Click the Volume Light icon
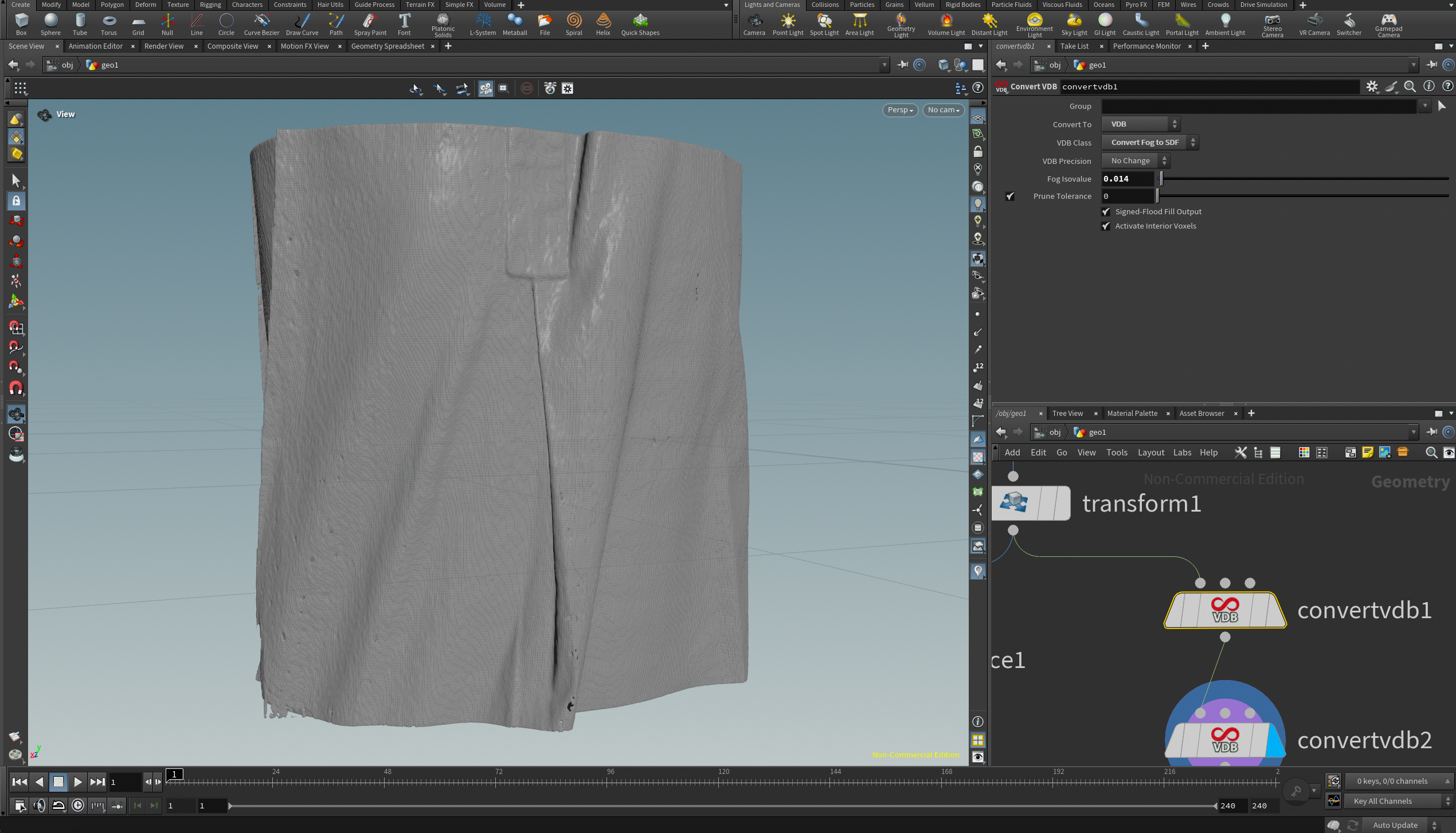Screen dimensions: 1456x833 pyautogui.click(x=946, y=24)
